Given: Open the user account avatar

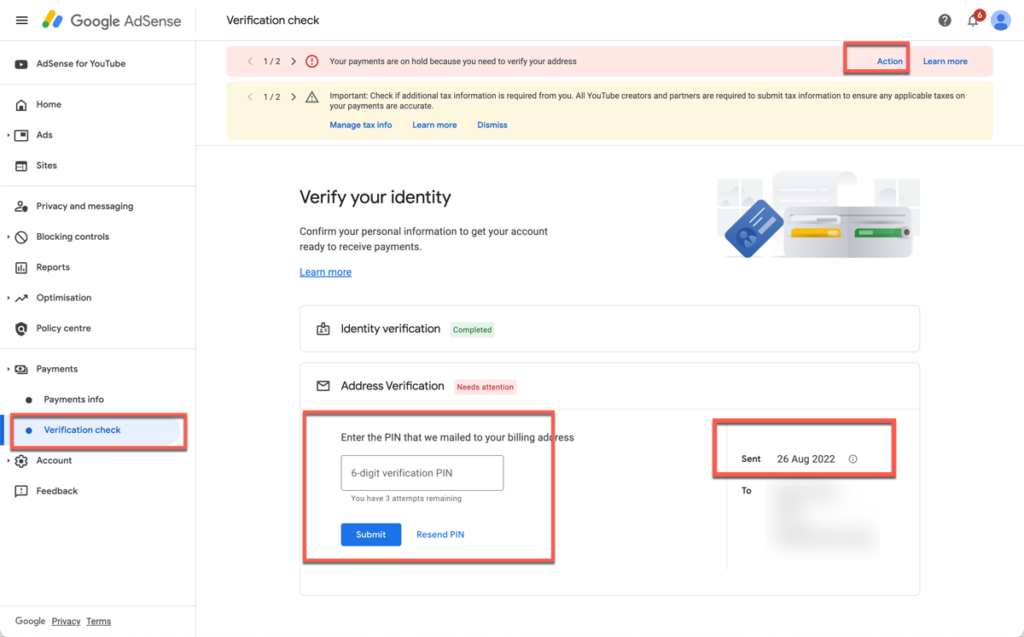Looking at the screenshot, I should coord(1000,20).
